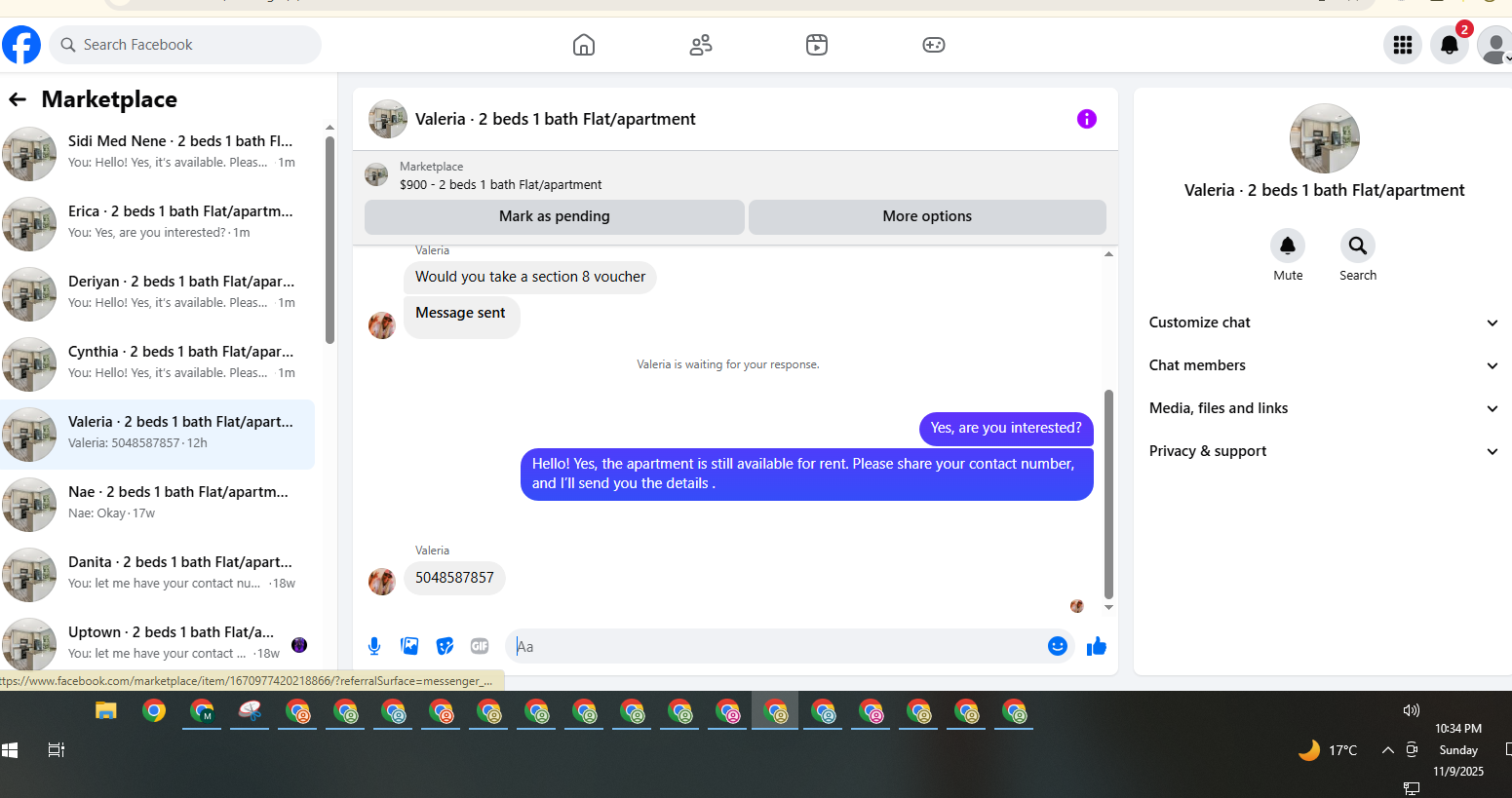This screenshot has width=1512, height=798.
Task: Expand the Chat members section
Action: coord(1324,365)
